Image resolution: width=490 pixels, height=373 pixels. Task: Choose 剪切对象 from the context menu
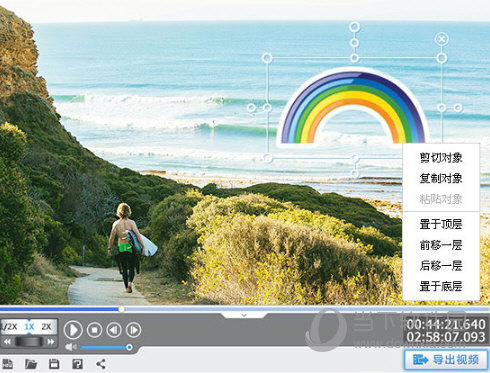point(441,158)
